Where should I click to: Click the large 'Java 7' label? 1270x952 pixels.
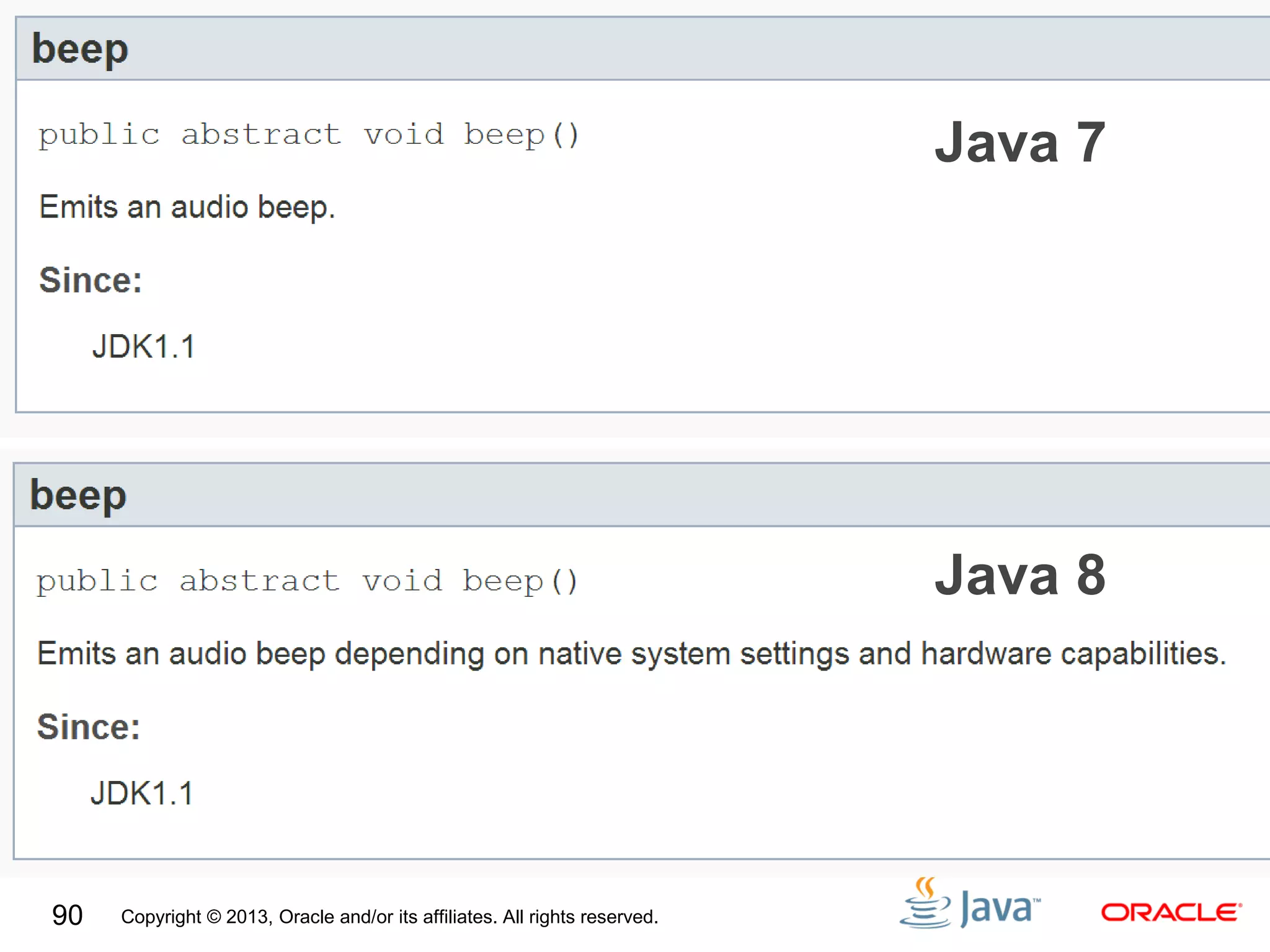pos(1020,143)
